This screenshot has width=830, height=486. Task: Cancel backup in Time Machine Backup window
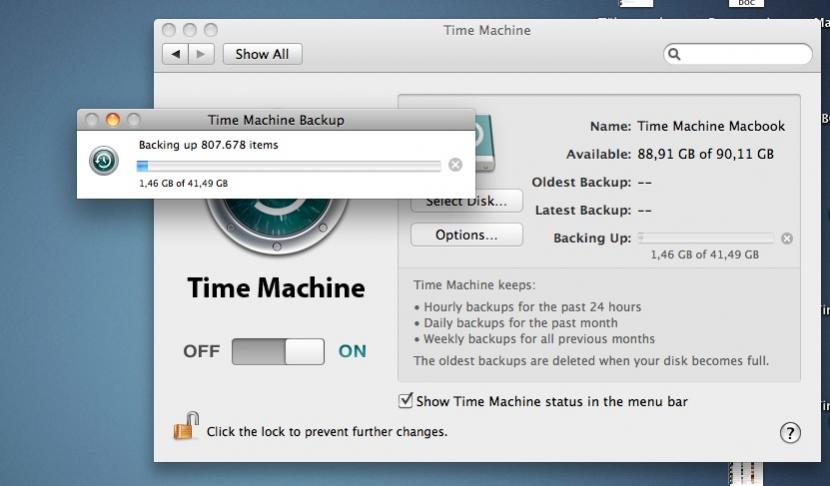[x=455, y=165]
